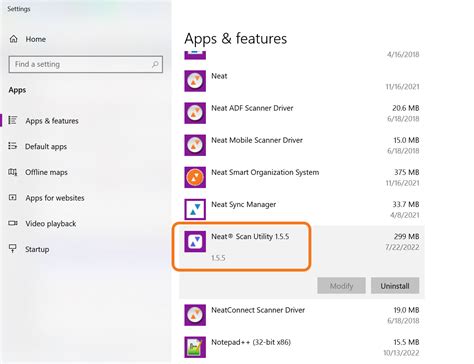Screen dimensions: 474x364
Task: Click the Apps for websites icon
Action: [13, 198]
